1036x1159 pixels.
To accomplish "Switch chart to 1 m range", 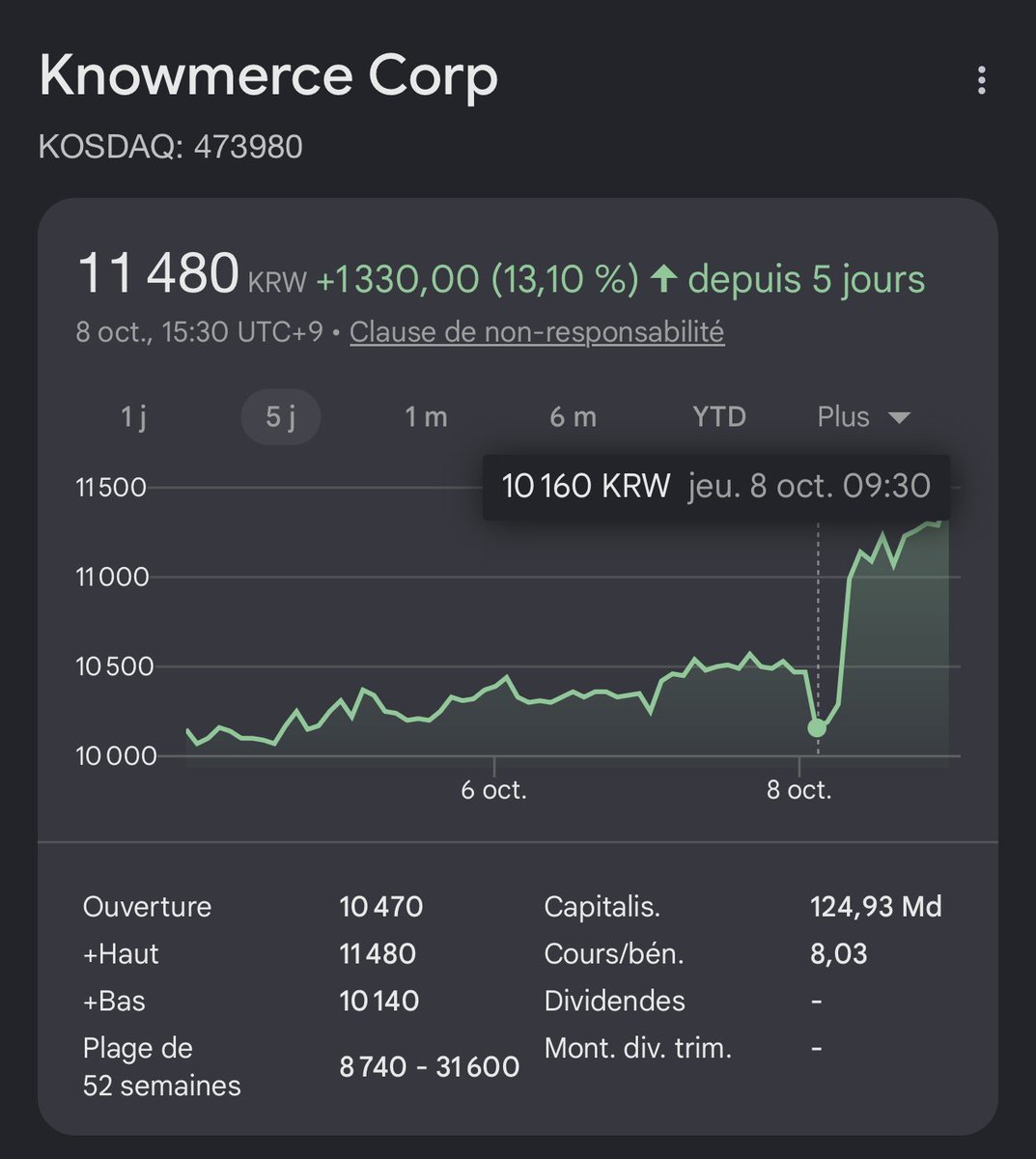I will pyautogui.click(x=426, y=417).
